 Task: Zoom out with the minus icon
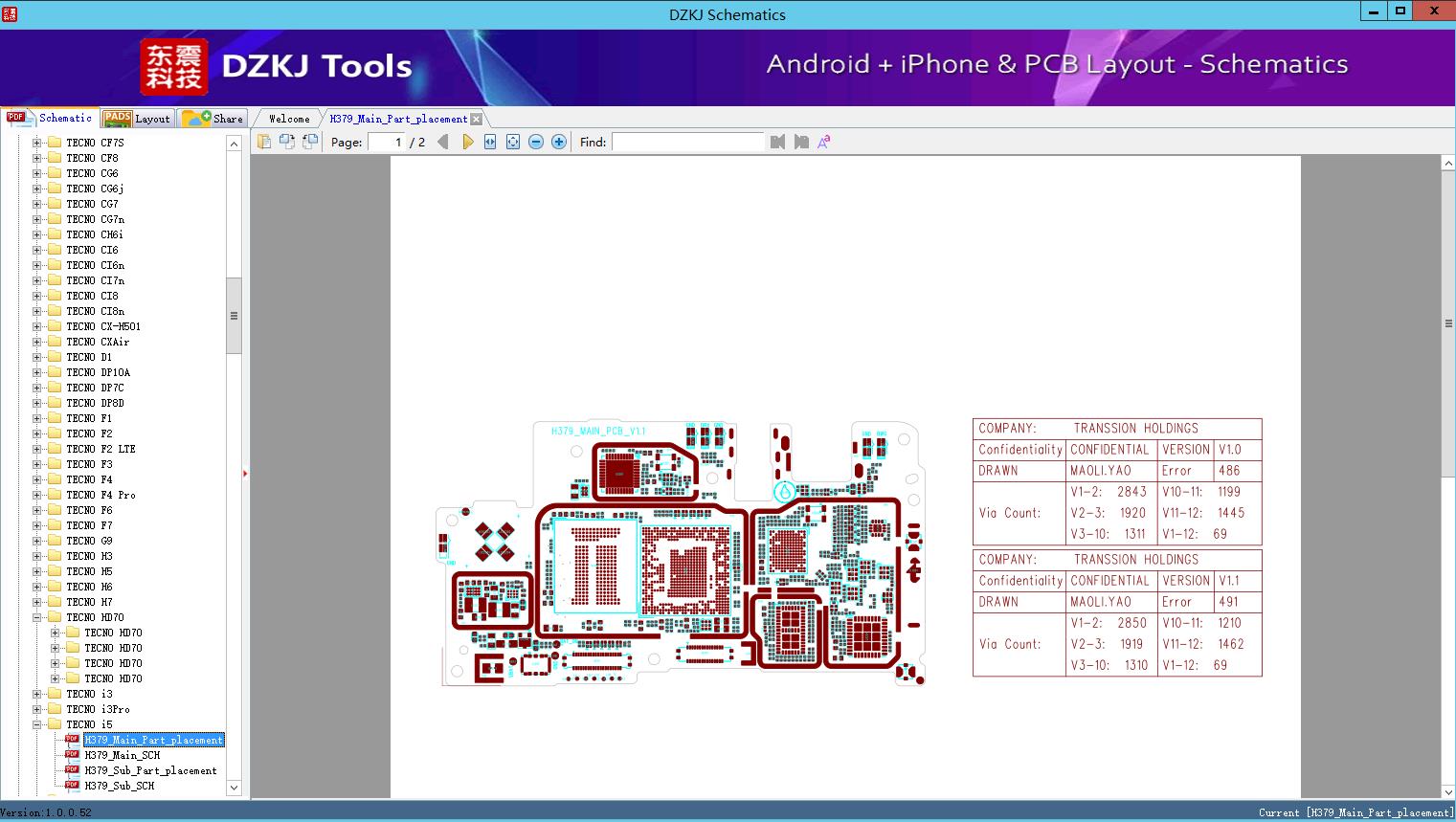coord(536,142)
